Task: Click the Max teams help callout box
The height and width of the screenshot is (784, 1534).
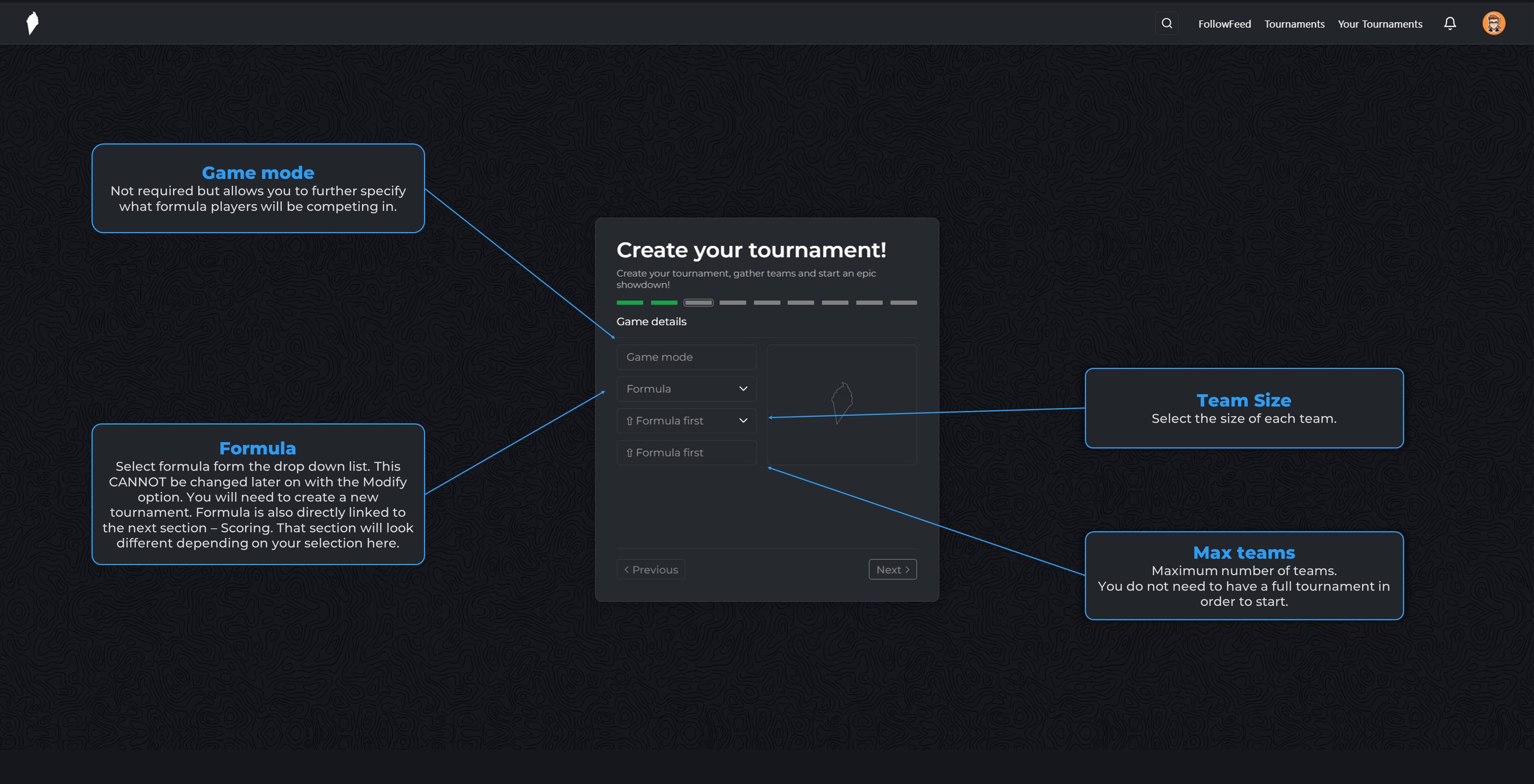Action: 1244,576
